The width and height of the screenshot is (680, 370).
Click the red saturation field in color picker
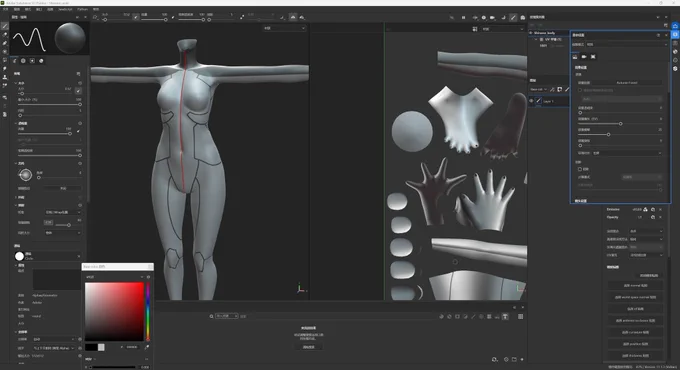[114, 311]
